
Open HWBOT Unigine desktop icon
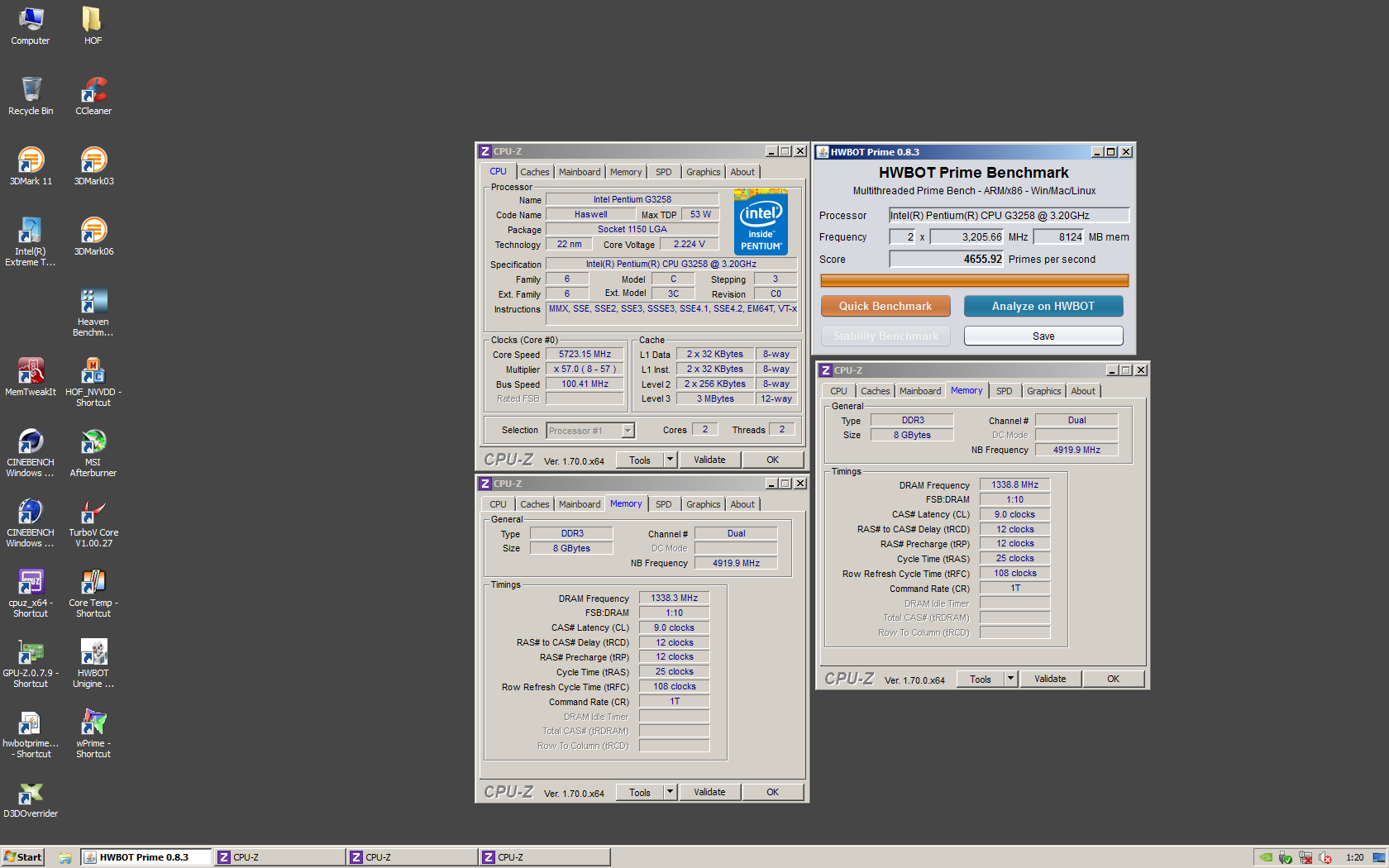(x=93, y=664)
